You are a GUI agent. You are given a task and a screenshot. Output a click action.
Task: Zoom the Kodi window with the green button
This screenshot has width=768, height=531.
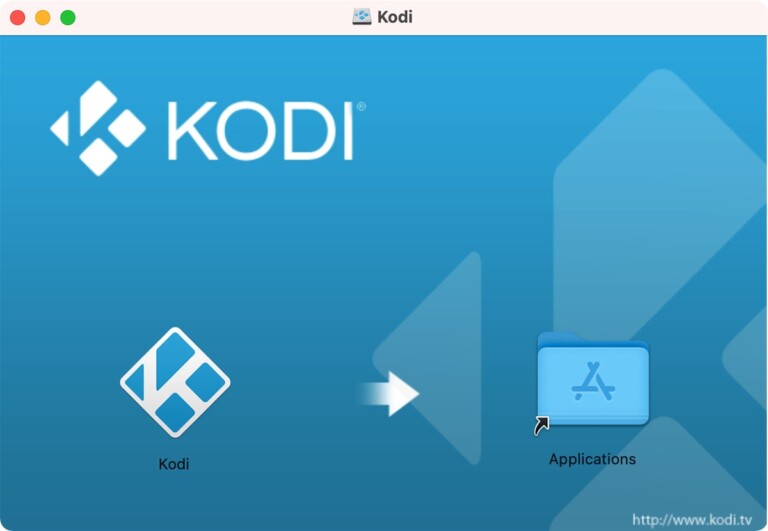[x=68, y=18]
